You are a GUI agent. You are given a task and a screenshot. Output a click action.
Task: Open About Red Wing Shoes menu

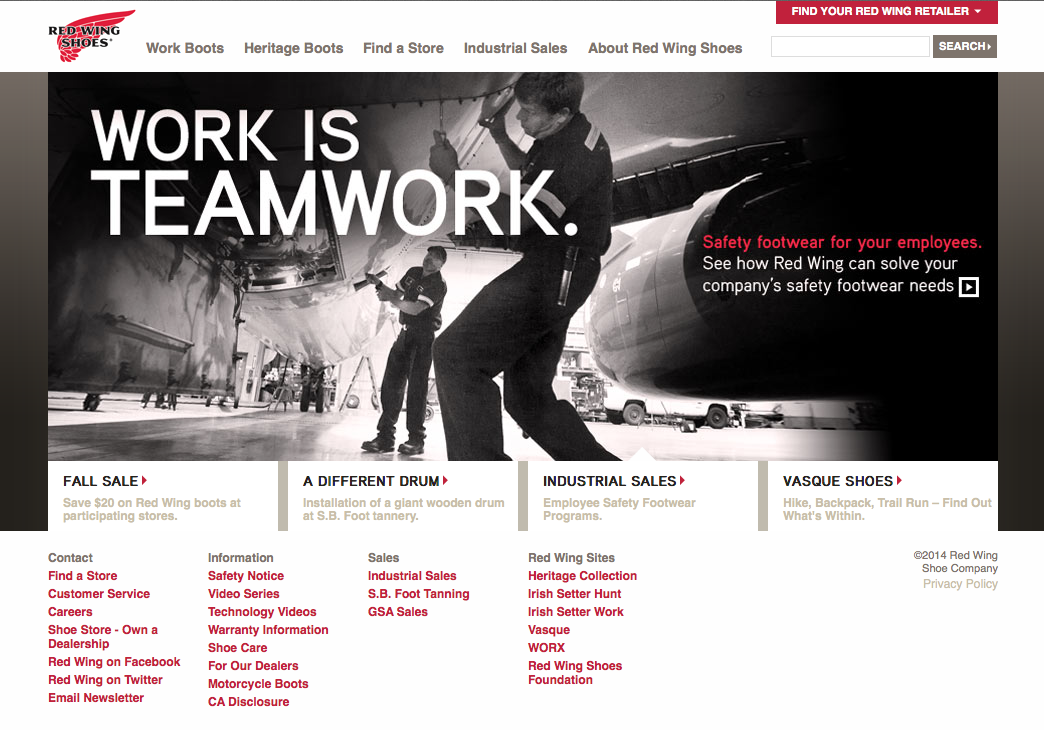[665, 48]
